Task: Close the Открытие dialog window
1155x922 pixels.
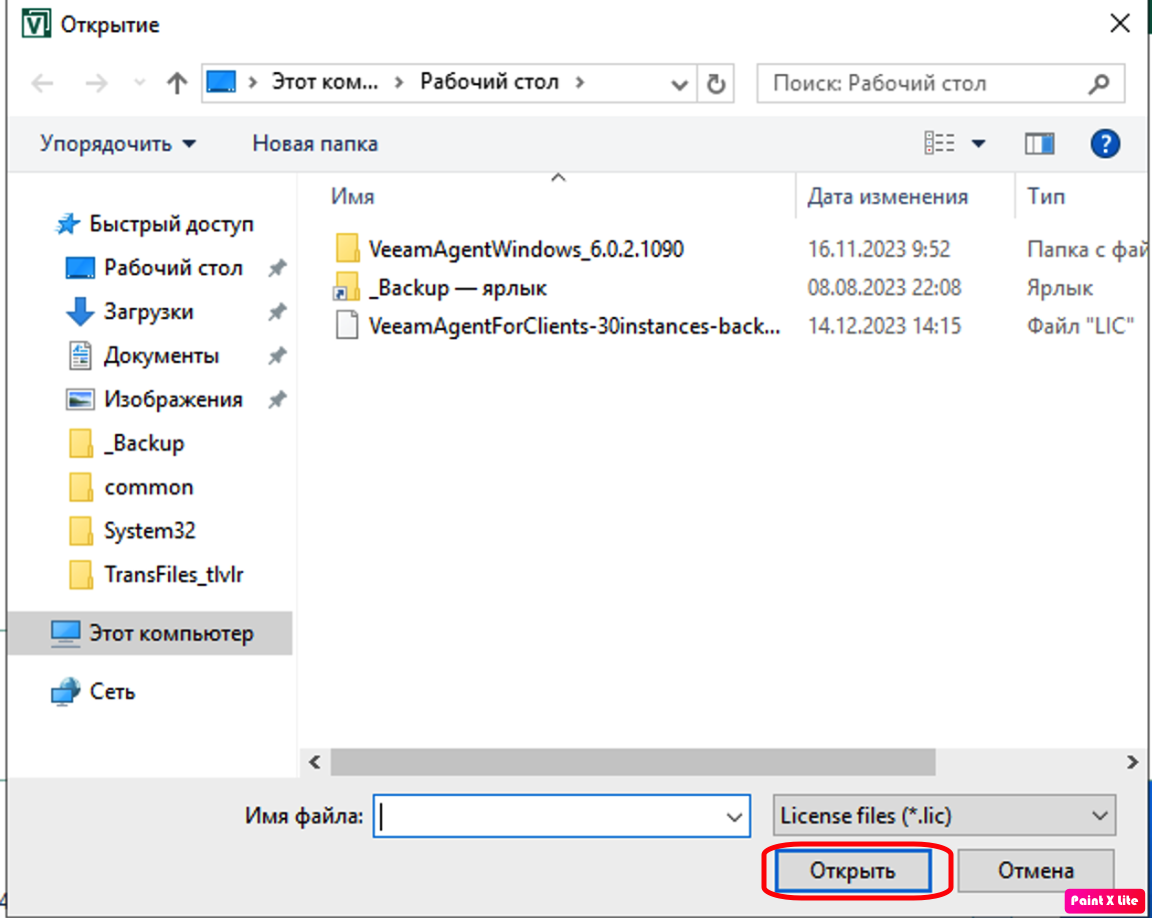Action: [x=1120, y=24]
